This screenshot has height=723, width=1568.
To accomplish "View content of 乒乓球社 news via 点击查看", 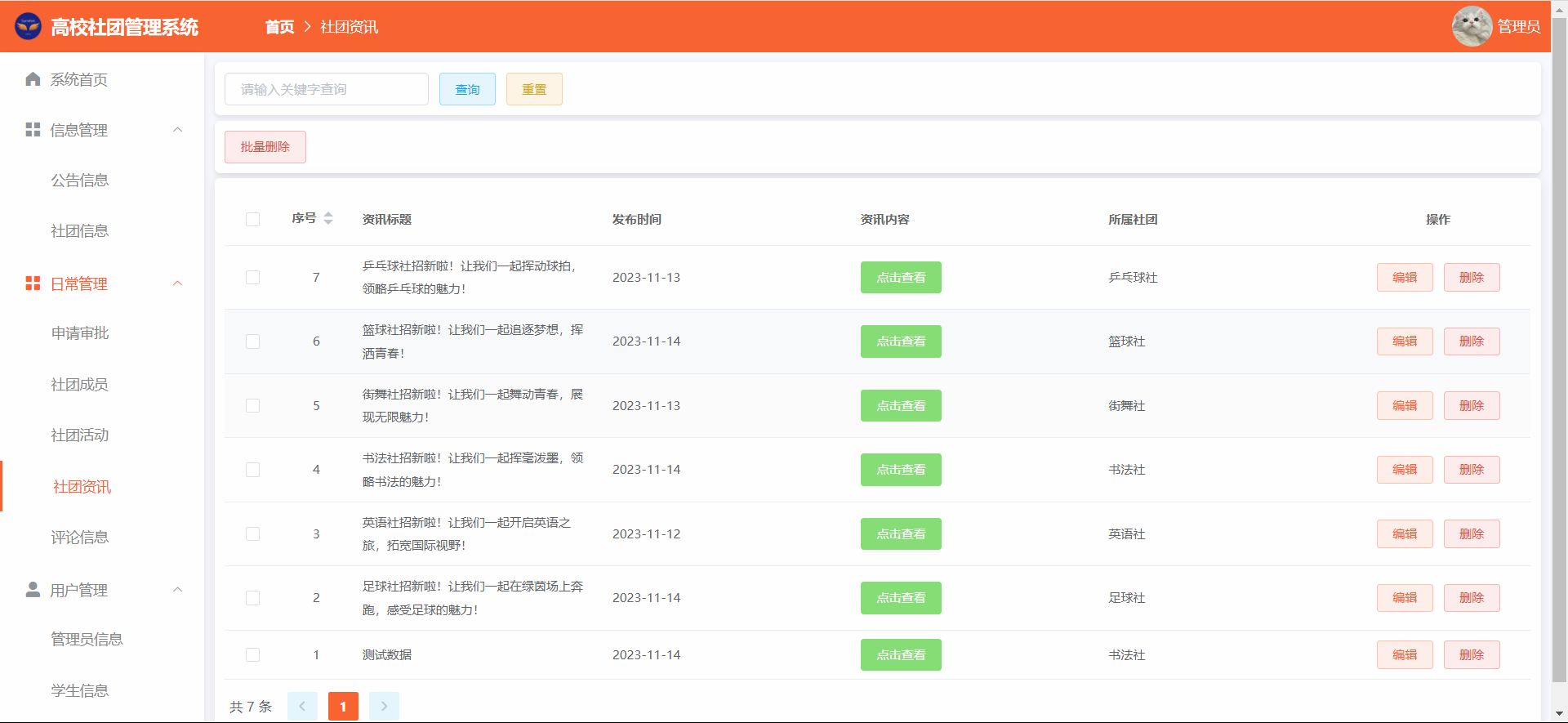I will [x=901, y=278].
